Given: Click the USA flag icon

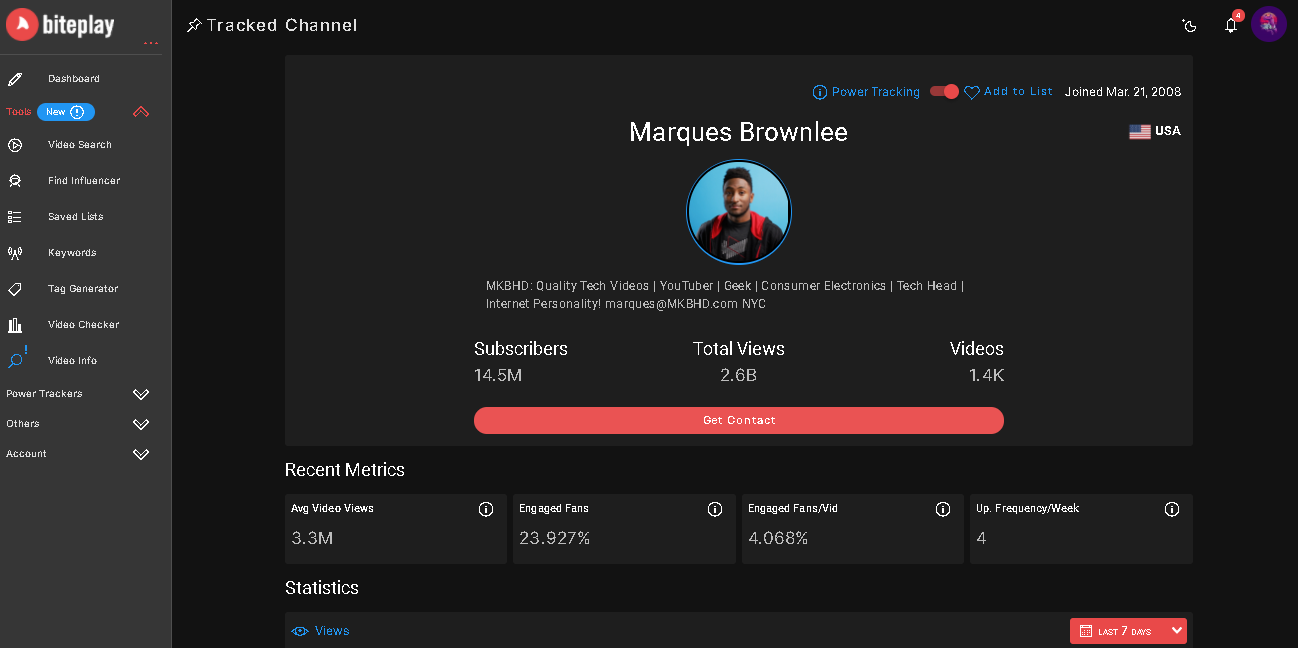Looking at the screenshot, I should [x=1140, y=131].
